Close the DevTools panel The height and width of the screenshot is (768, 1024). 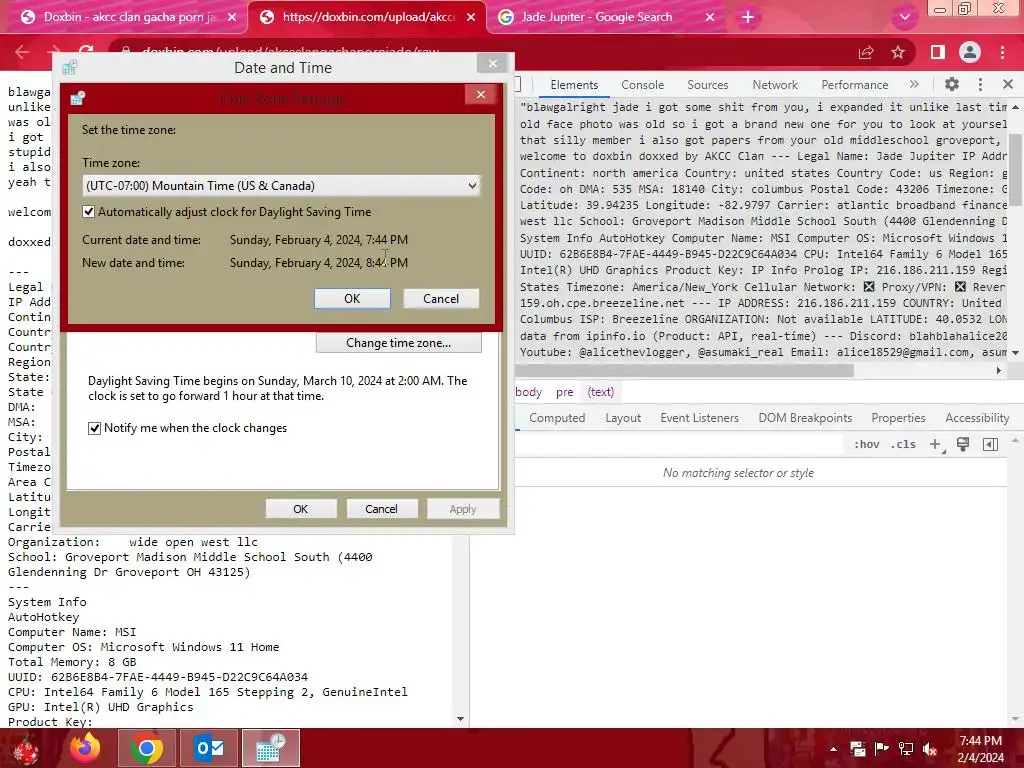(x=1008, y=84)
